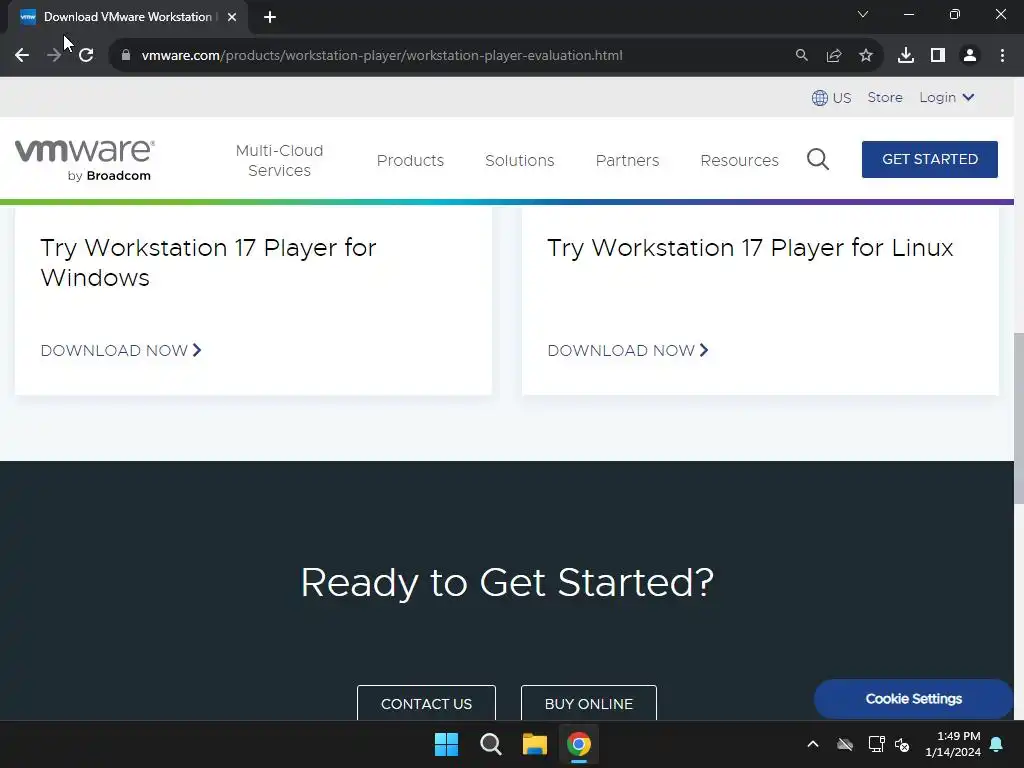Click the VMware by Broadcom logo
Viewport: 1024px width, 768px height.
[x=85, y=159]
